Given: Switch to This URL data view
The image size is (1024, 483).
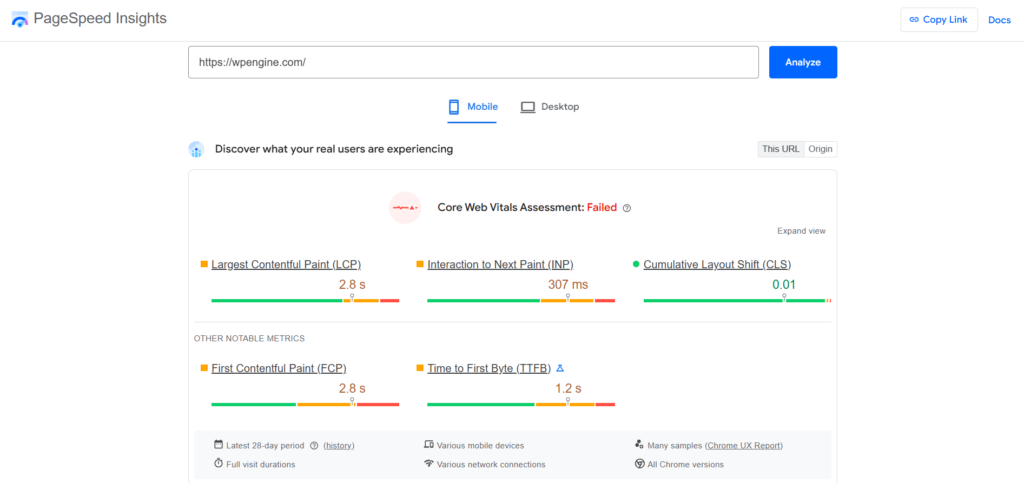Looking at the screenshot, I should [x=780, y=149].
